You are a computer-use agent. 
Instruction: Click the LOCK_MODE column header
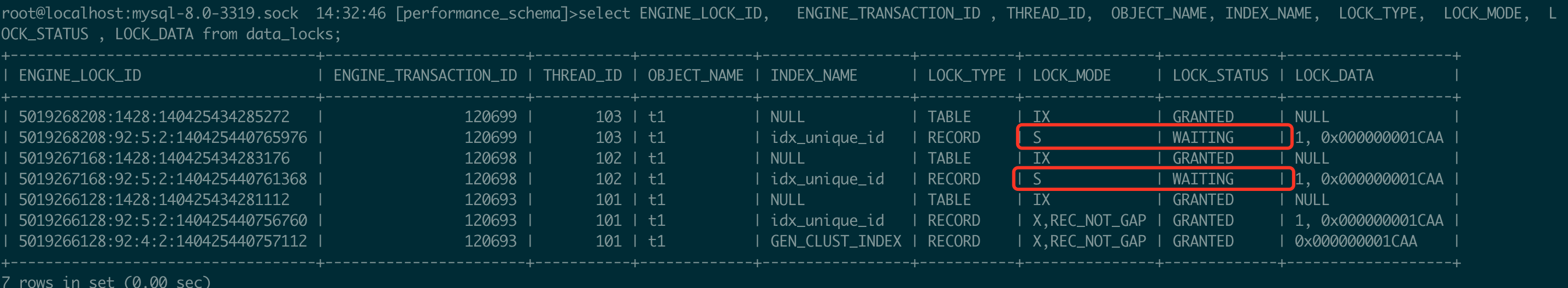(x=1071, y=75)
